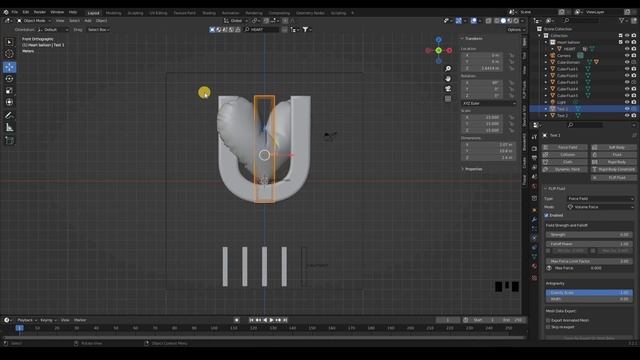Image resolution: width=640 pixels, height=360 pixels.
Task: Open the Global transform orientation dropdown
Action: 236,20
